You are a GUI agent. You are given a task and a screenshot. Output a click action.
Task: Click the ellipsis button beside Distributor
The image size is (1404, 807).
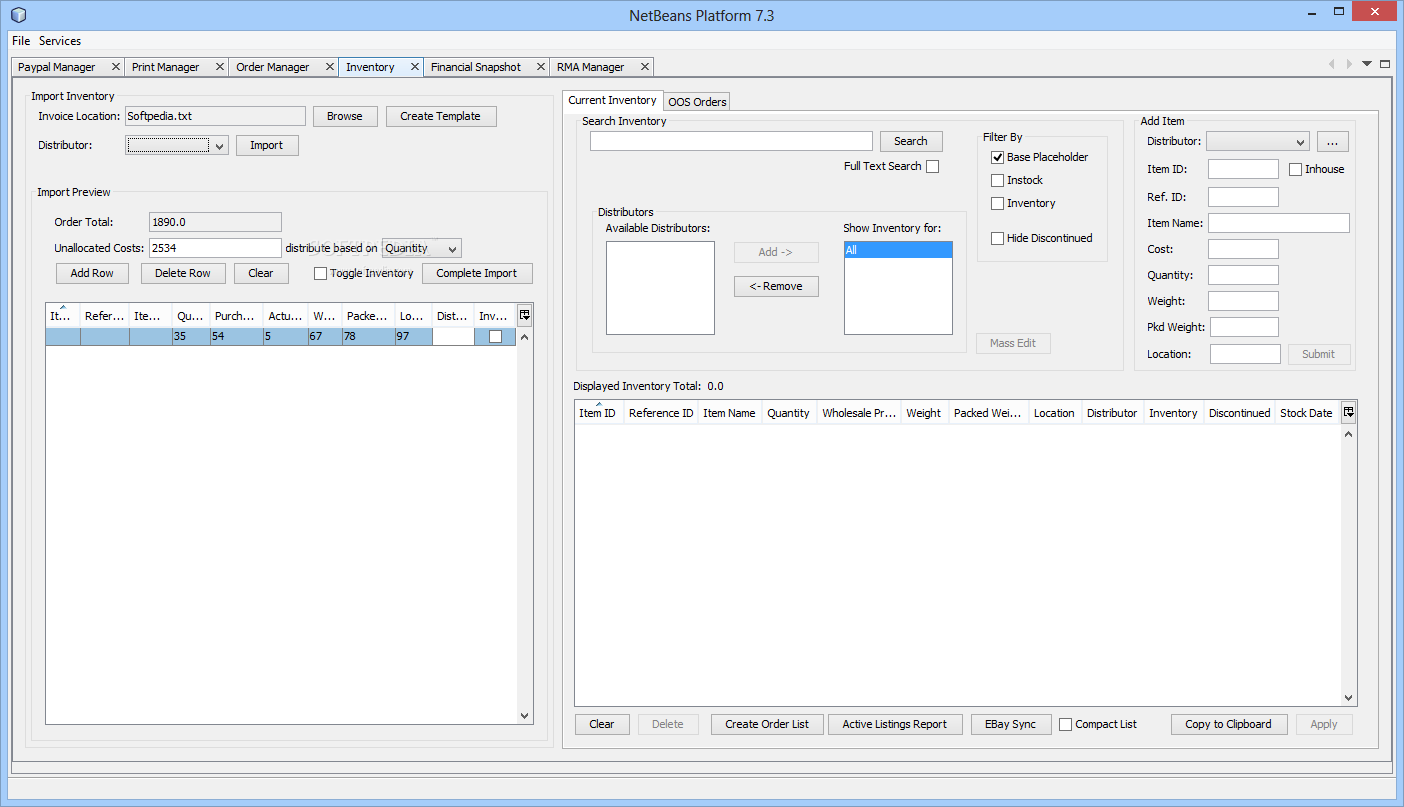click(x=1332, y=142)
